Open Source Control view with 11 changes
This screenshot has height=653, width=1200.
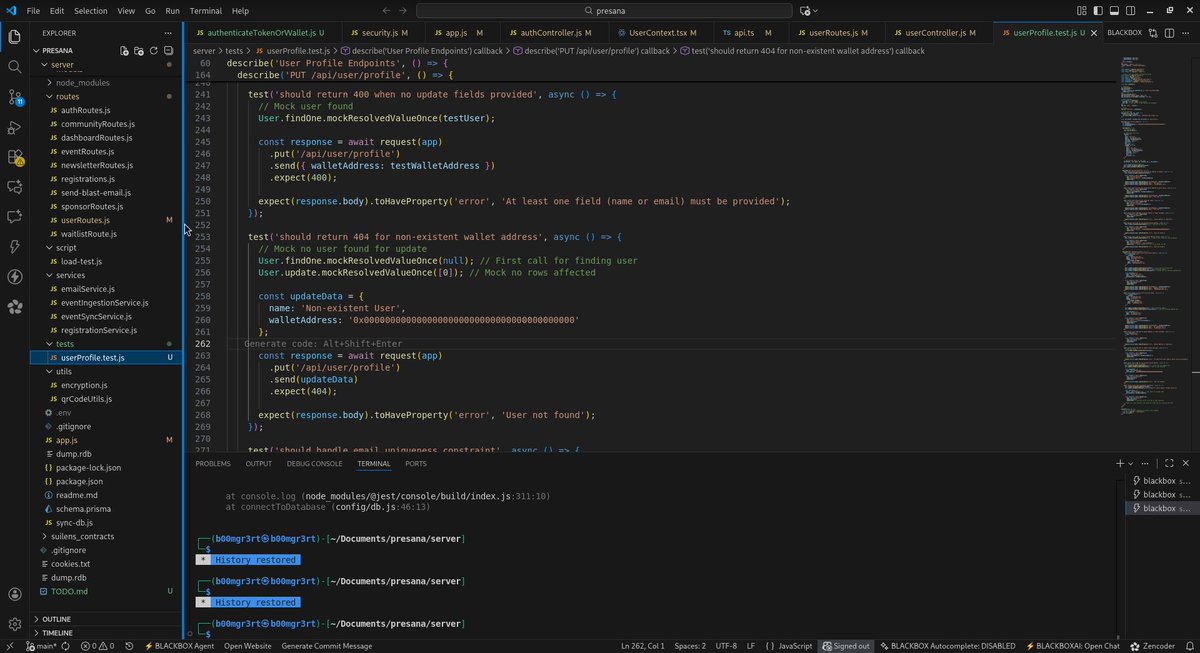click(x=15, y=97)
